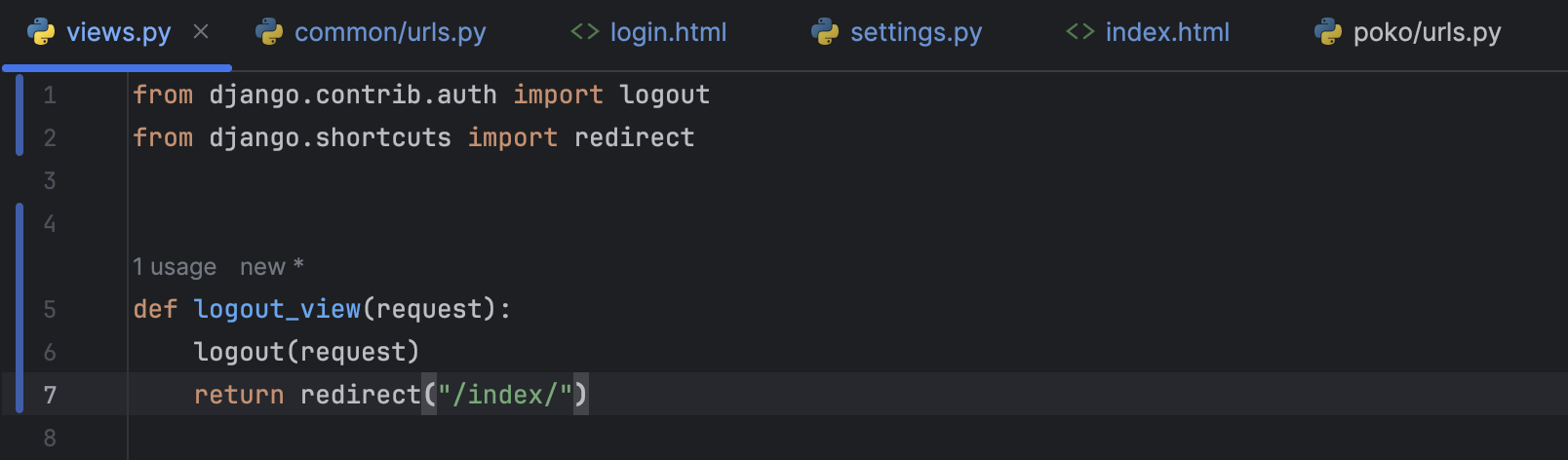Image resolution: width=1568 pixels, height=460 pixels.
Task: Click line number 1 in the gutter
Action: (x=50, y=95)
